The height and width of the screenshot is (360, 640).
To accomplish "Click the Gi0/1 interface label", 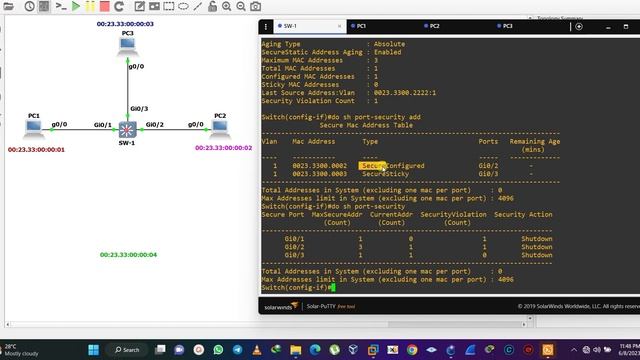I will pos(102,125).
